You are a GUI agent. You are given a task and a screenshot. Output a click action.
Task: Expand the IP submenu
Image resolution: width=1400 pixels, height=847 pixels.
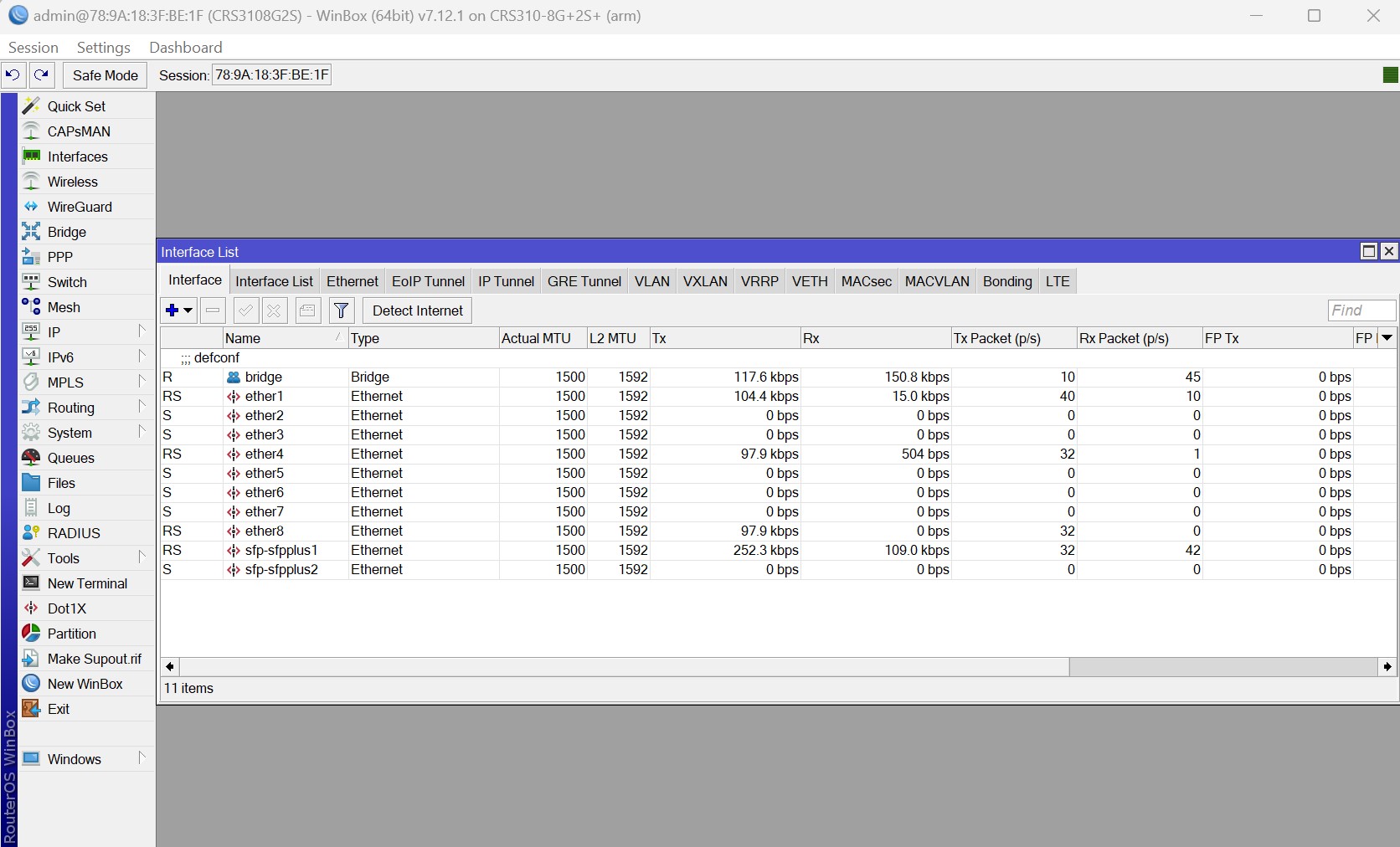[x=54, y=332]
